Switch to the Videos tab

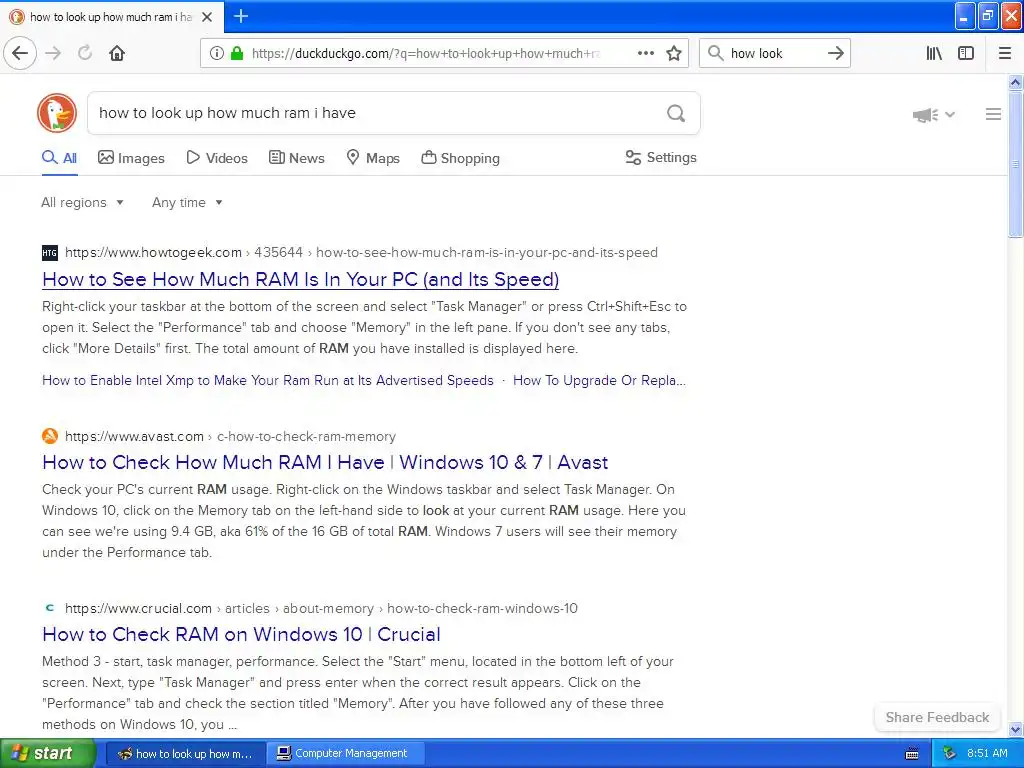coord(217,158)
